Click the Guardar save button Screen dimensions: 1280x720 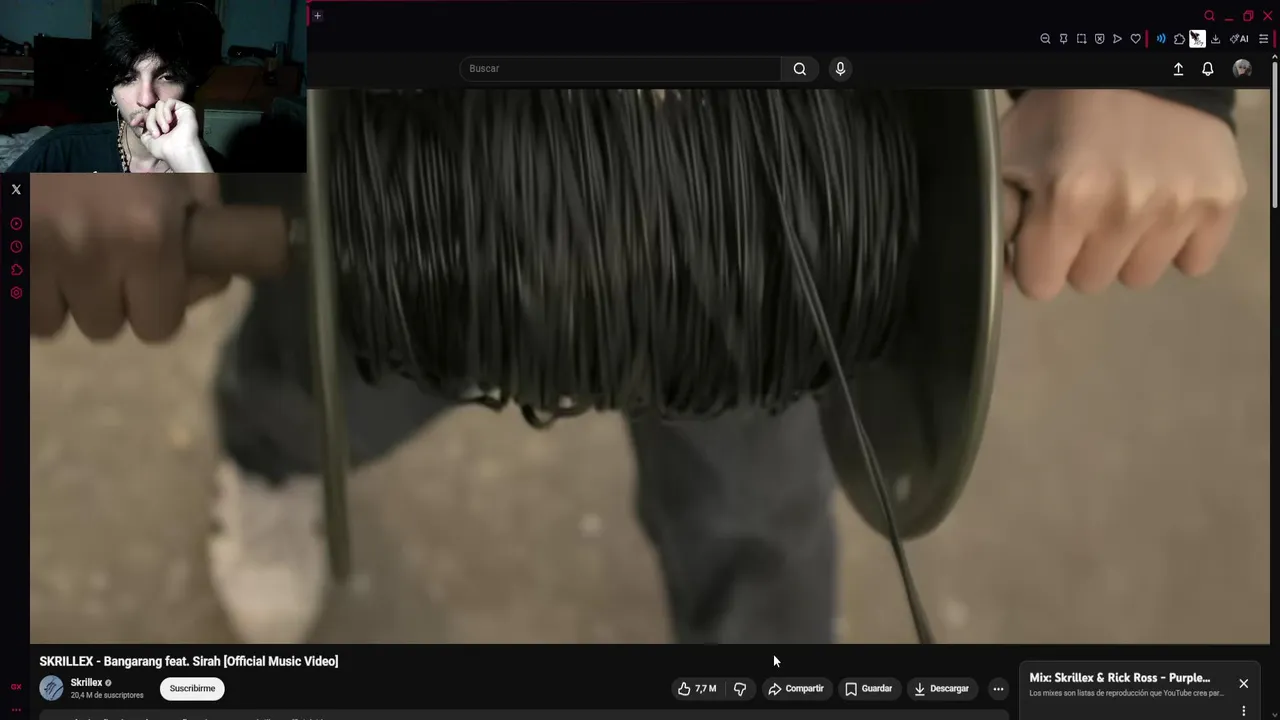click(868, 688)
